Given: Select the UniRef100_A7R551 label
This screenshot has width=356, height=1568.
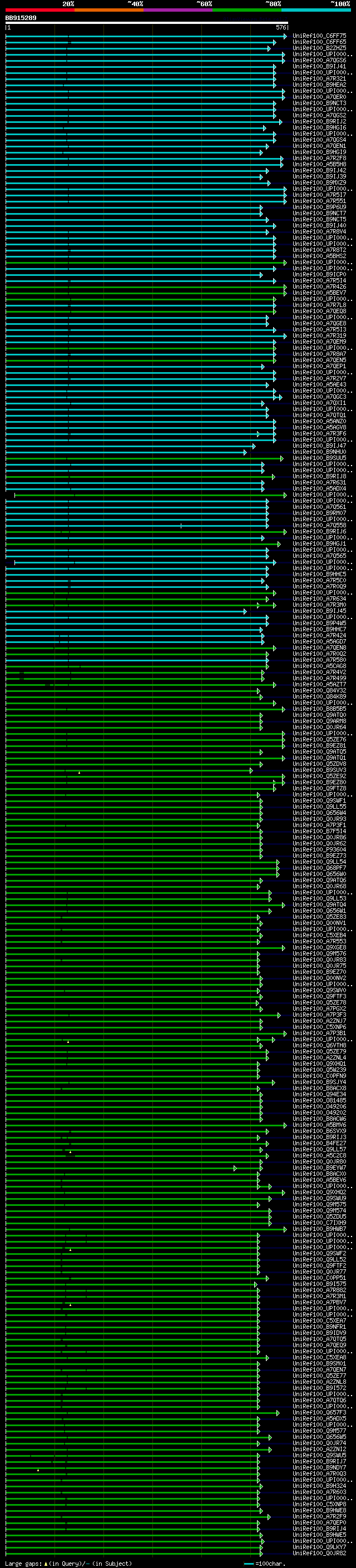Looking at the screenshot, I should tap(319, 201).
